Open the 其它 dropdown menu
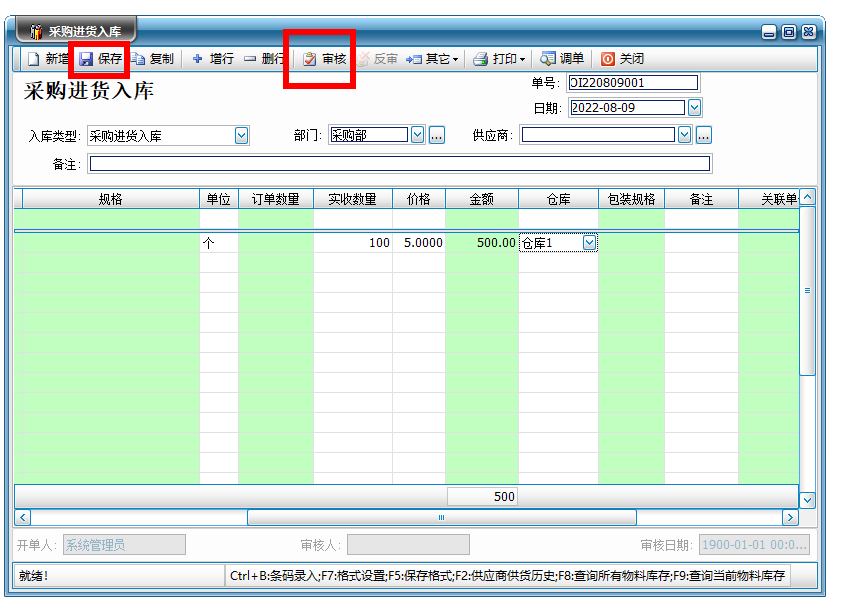The width and height of the screenshot is (852, 610). 432,59
